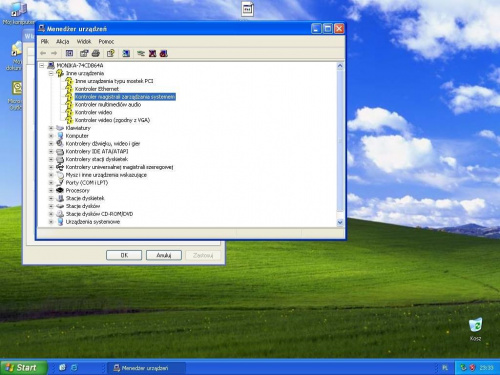Click the Menedżer urządzeń taskbar button

[147, 368]
